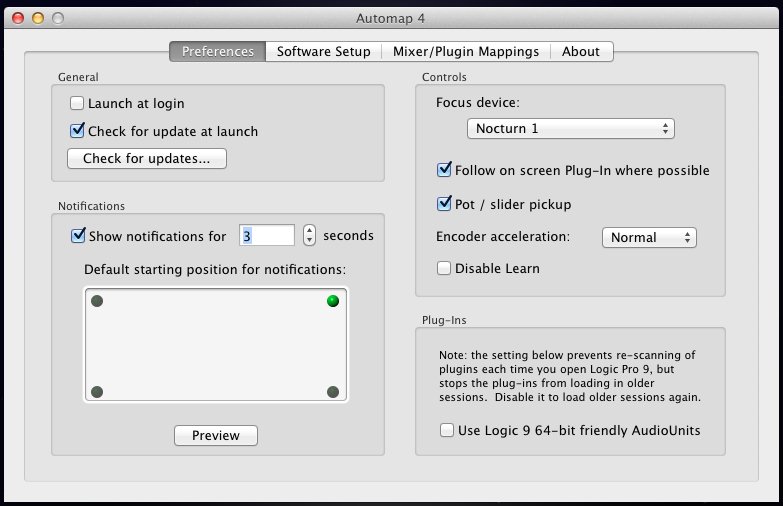The image size is (783, 506).
Task: Select the top-right green notification position dot
Action: click(x=333, y=301)
